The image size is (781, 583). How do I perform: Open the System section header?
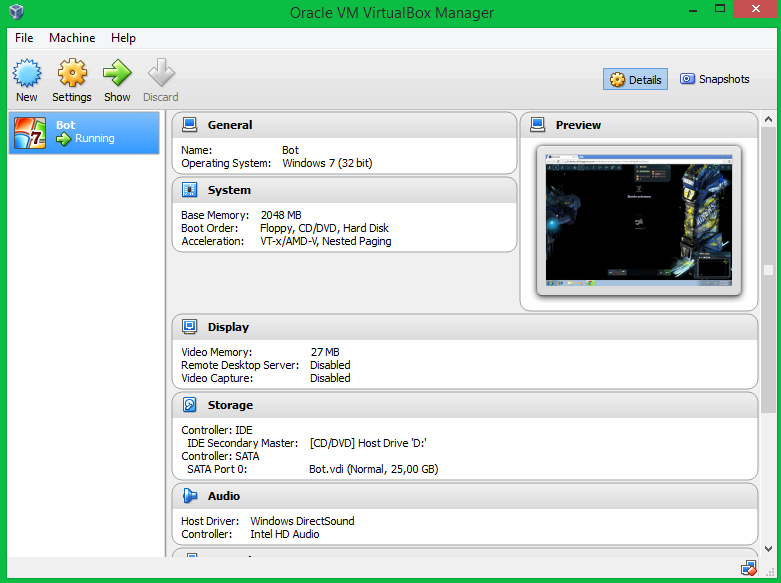[344, 190]
